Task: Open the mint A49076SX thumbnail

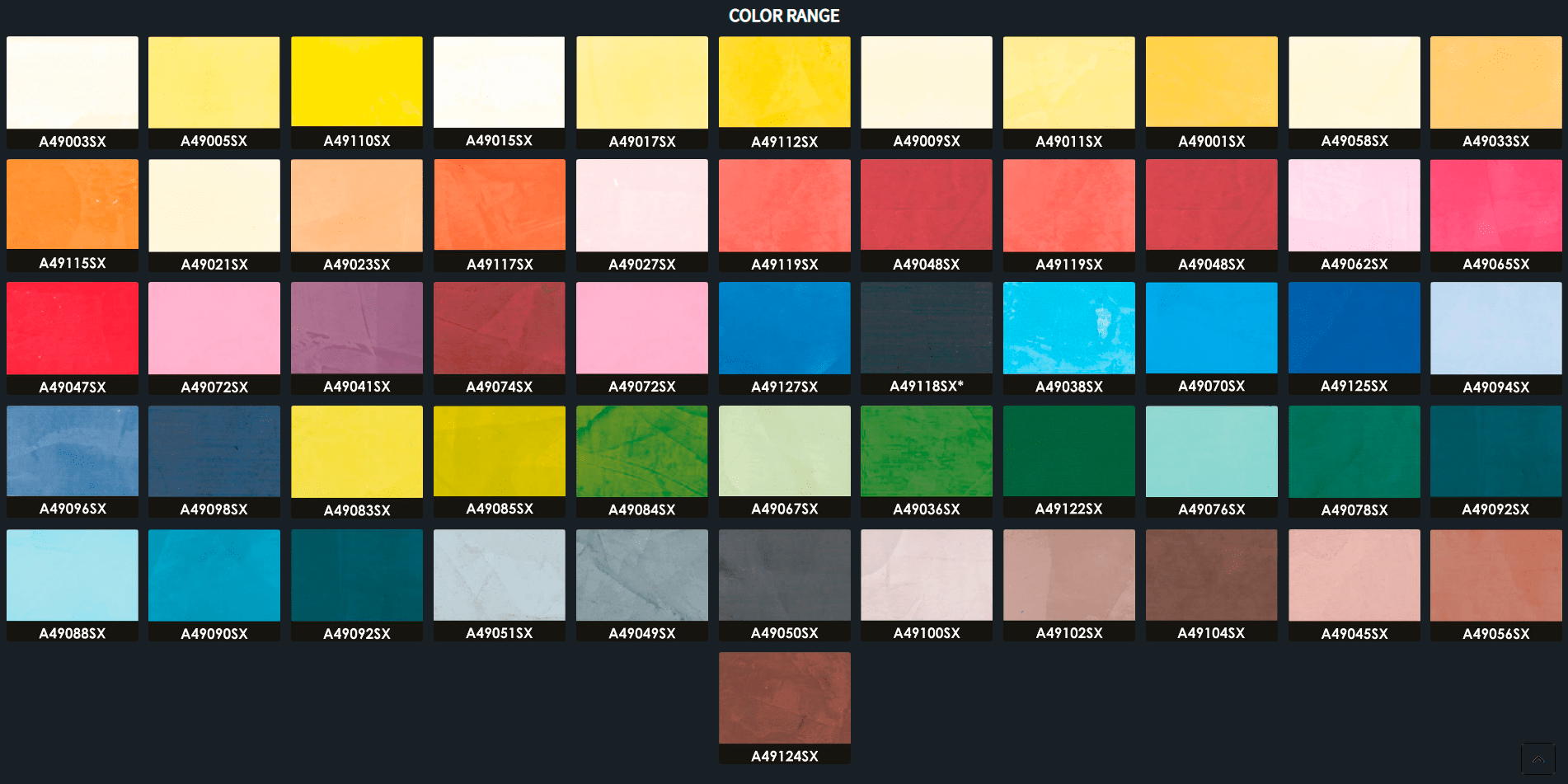Action: point(1211,451)
